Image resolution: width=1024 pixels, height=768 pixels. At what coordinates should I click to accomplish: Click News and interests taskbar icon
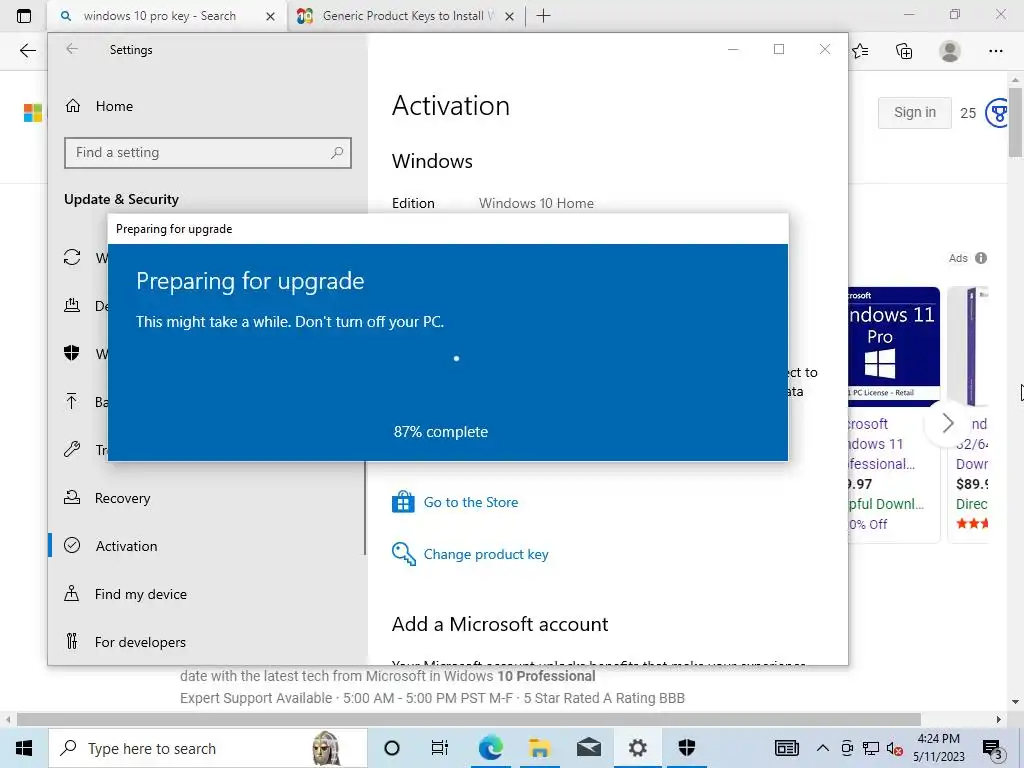click(787, 748)
